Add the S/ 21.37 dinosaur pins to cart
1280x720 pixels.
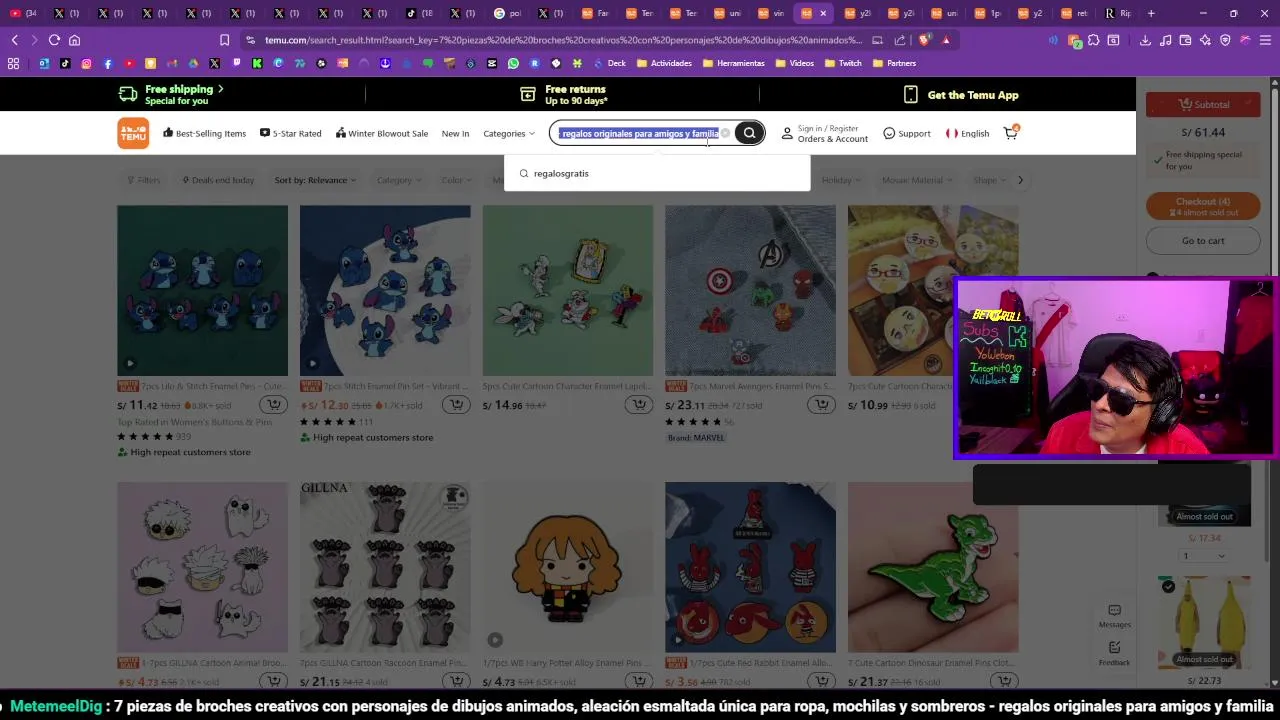pyautogui.click(x=1004, y=682)
